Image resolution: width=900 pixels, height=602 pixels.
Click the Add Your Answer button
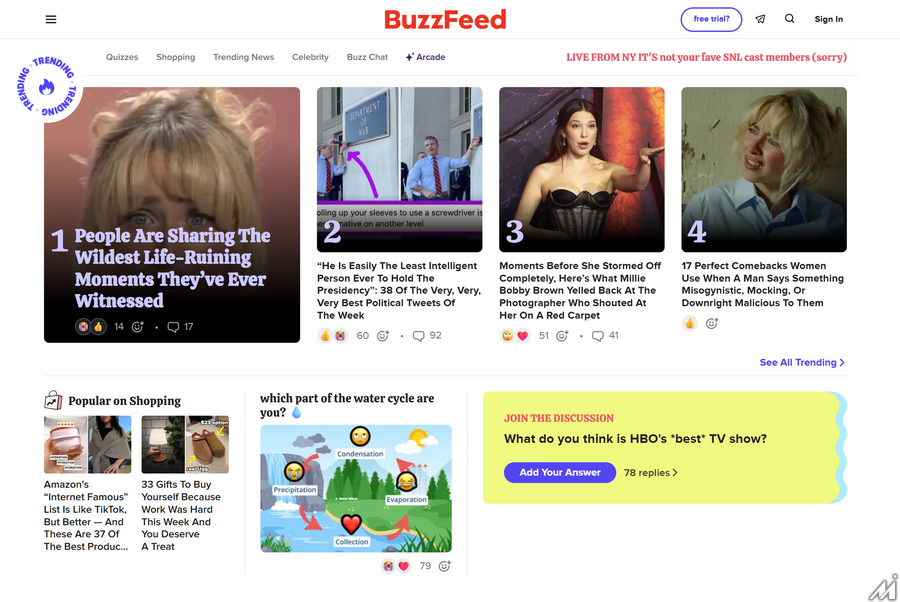560,472
